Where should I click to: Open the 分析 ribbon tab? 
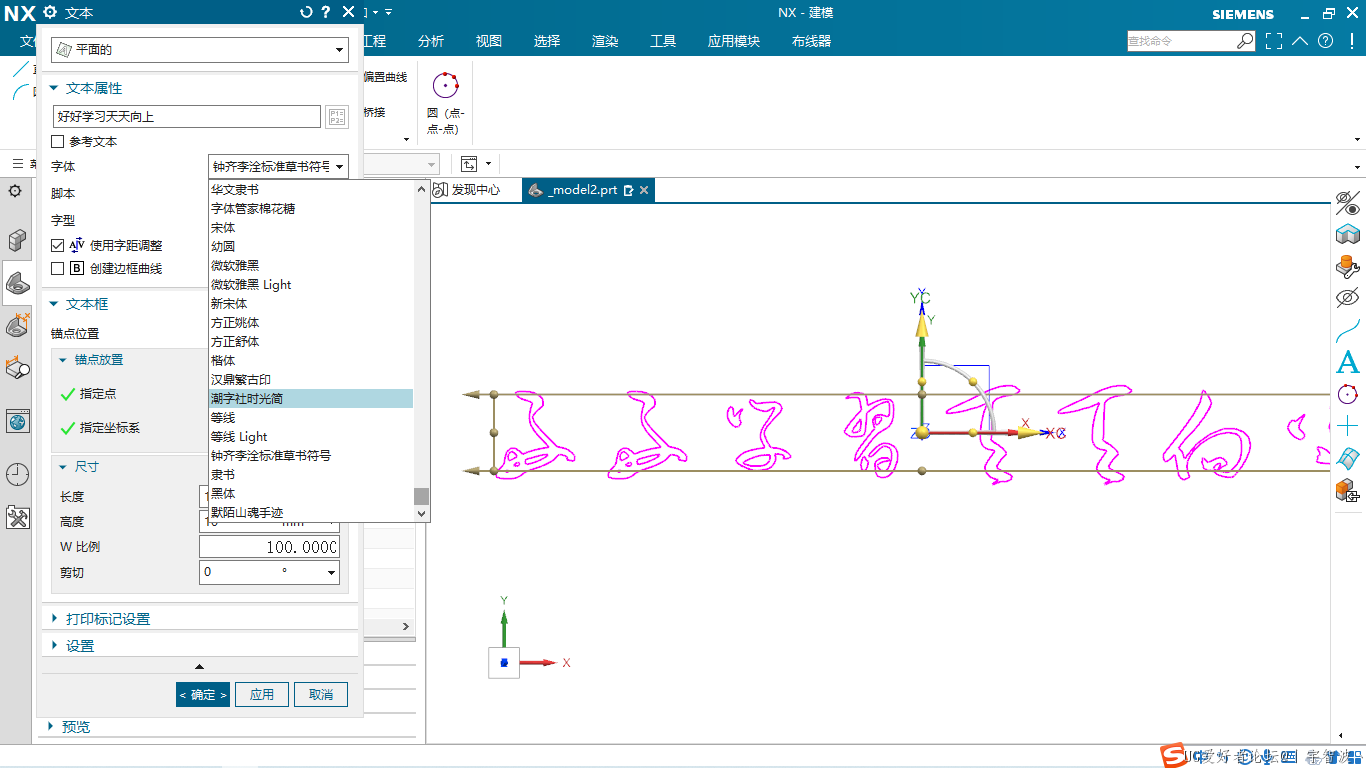coord(431,41)
